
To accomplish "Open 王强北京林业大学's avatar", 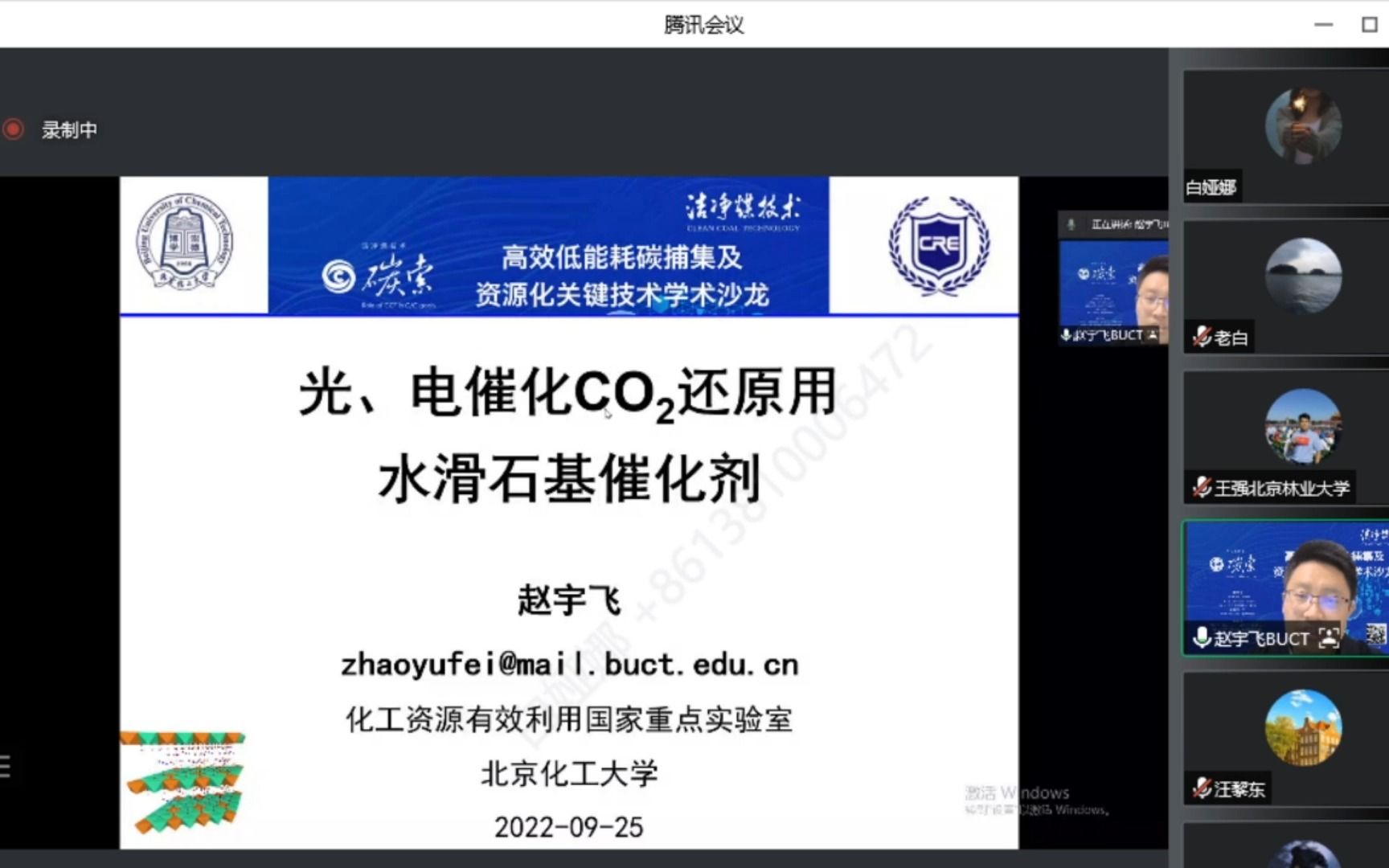I will 1303,427.
